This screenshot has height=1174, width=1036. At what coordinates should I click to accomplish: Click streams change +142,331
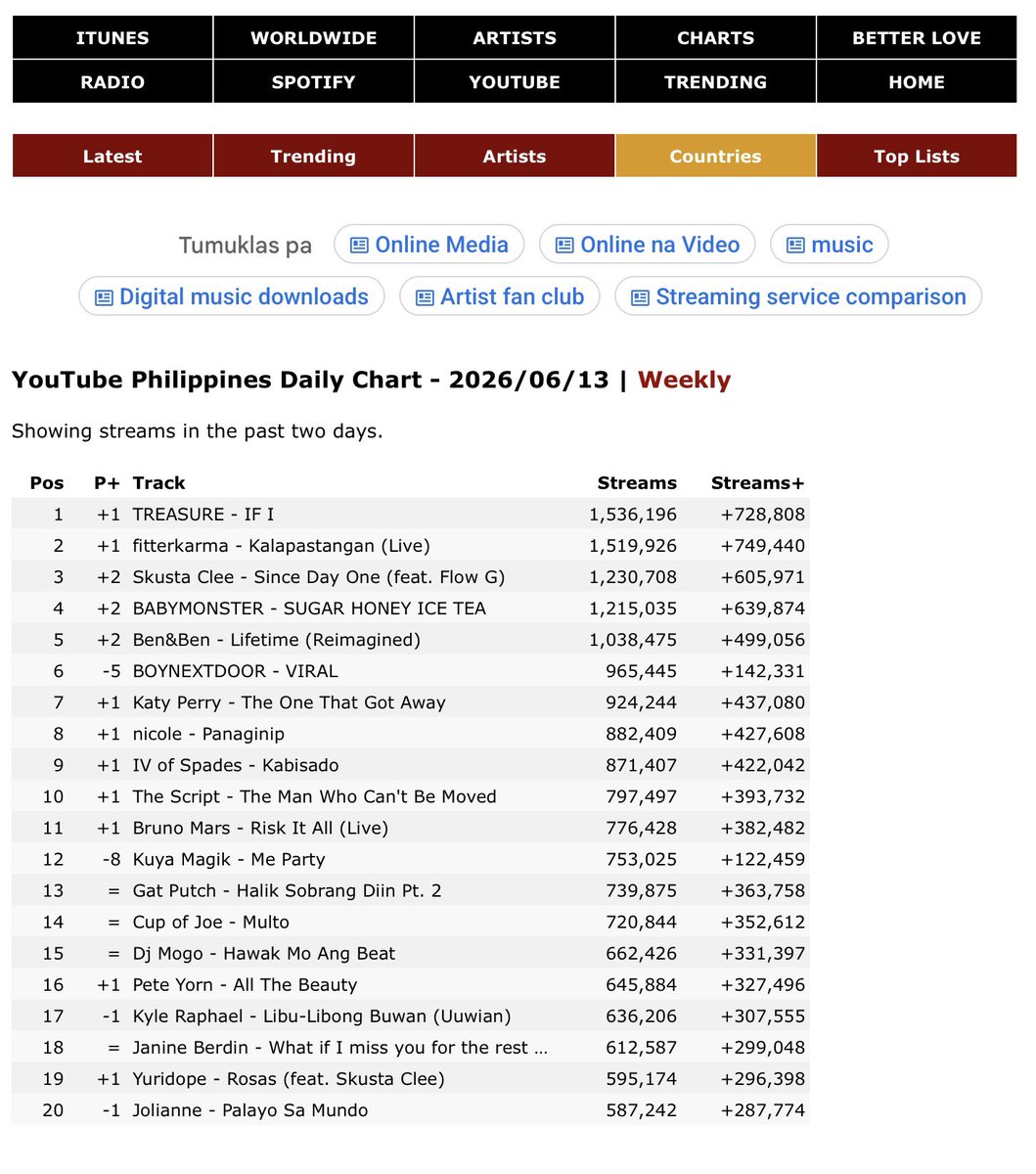click(x=763, y=671)
